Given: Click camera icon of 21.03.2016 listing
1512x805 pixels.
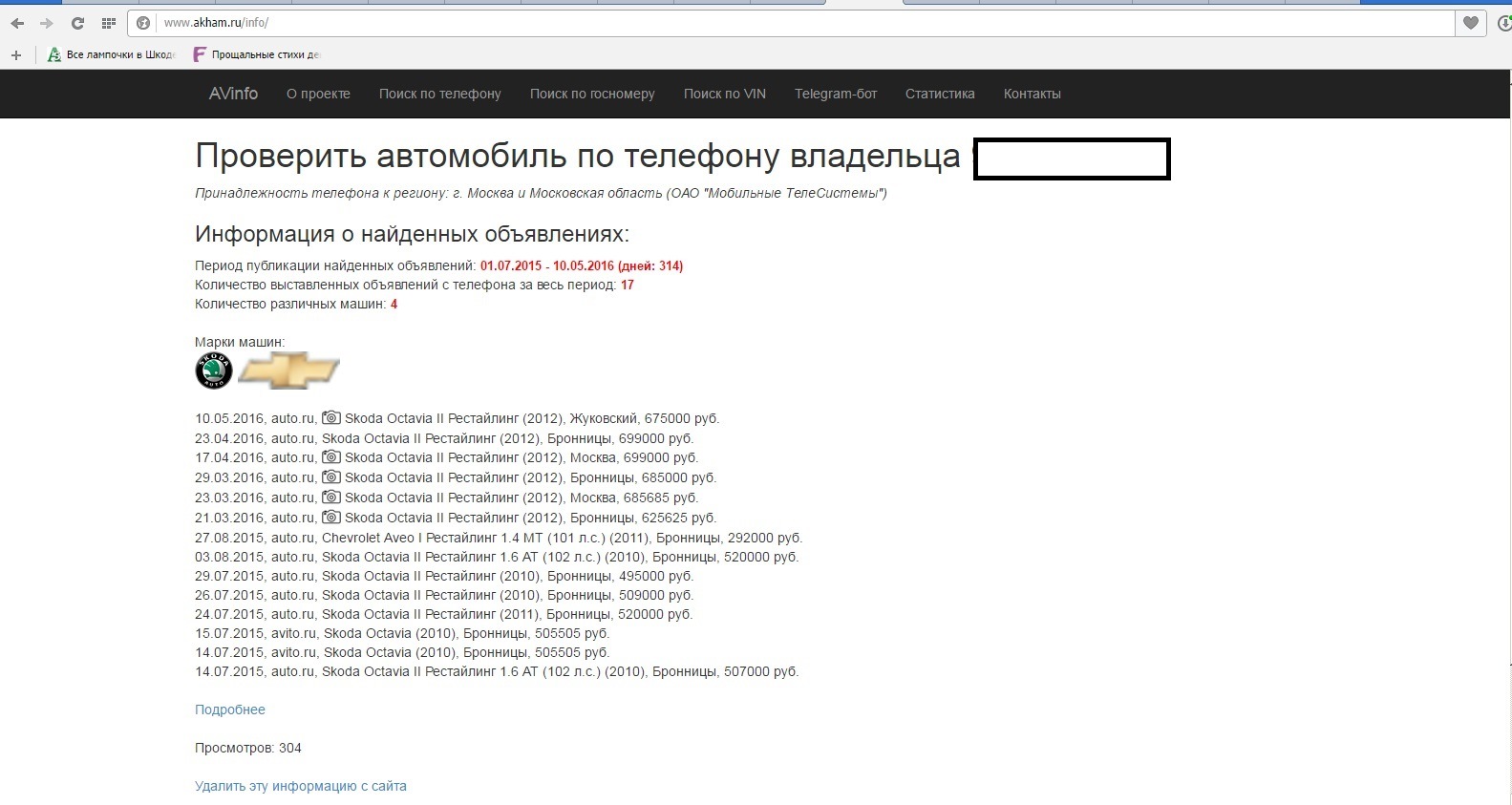Looking at the screenshot, I should click(x=330, y=518).
